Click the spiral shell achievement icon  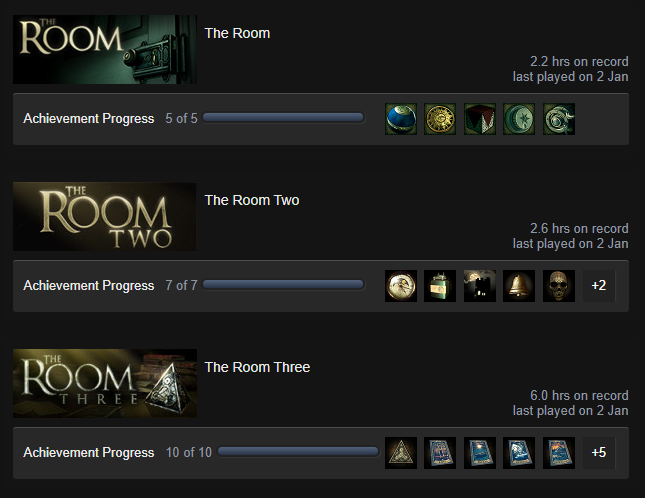coord(559,119)
